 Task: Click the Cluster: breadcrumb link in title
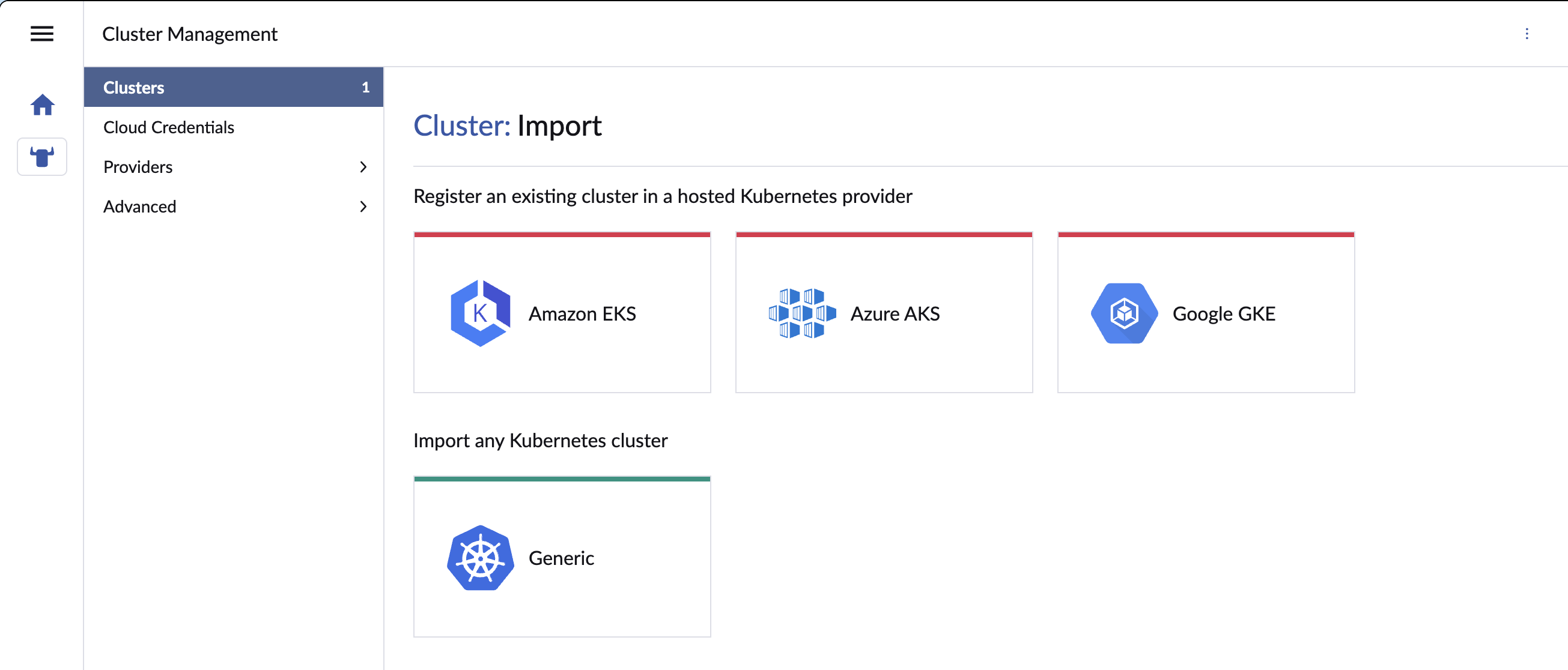tap(462, 125)
